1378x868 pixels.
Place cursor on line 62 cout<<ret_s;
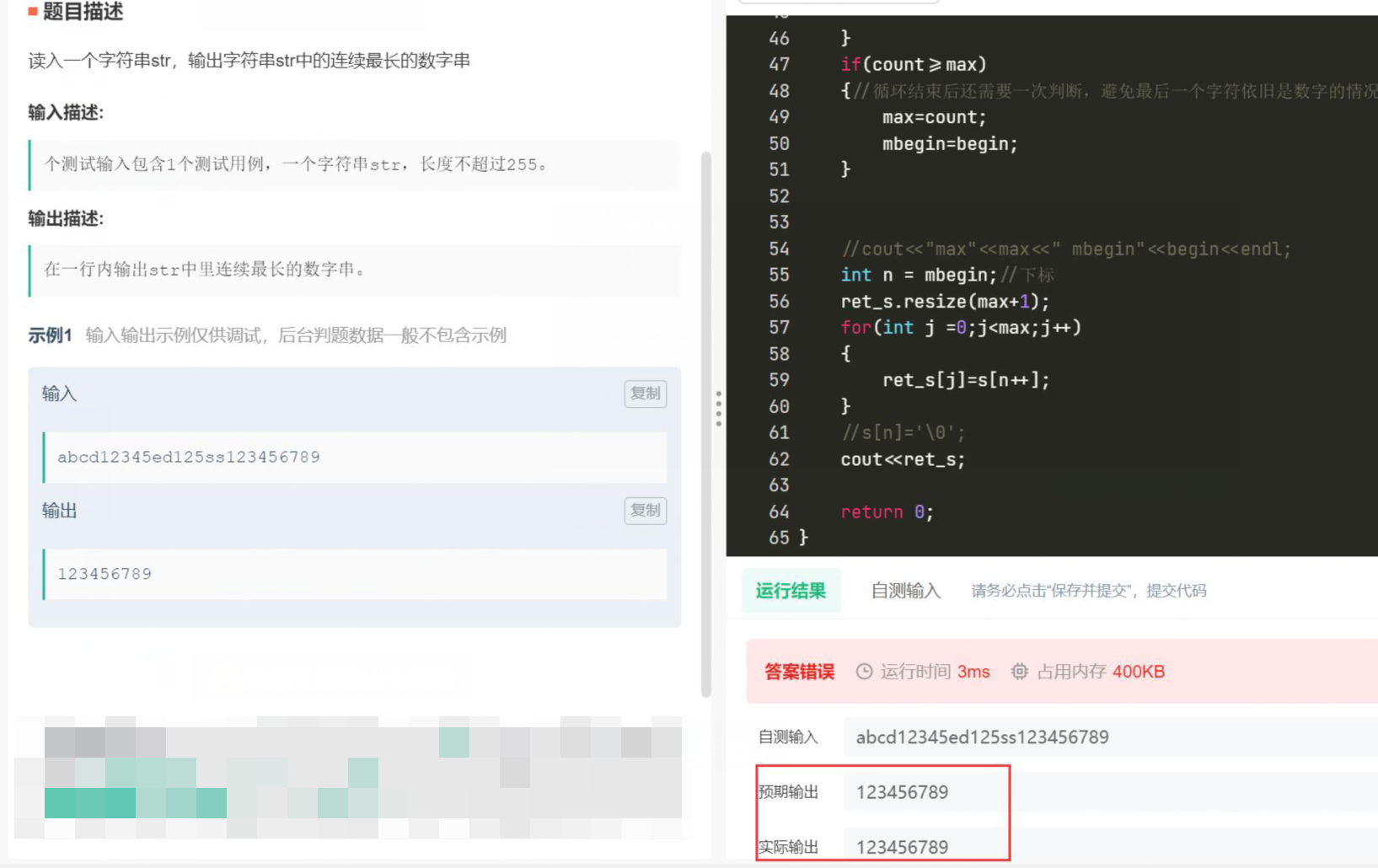[903, 459]
